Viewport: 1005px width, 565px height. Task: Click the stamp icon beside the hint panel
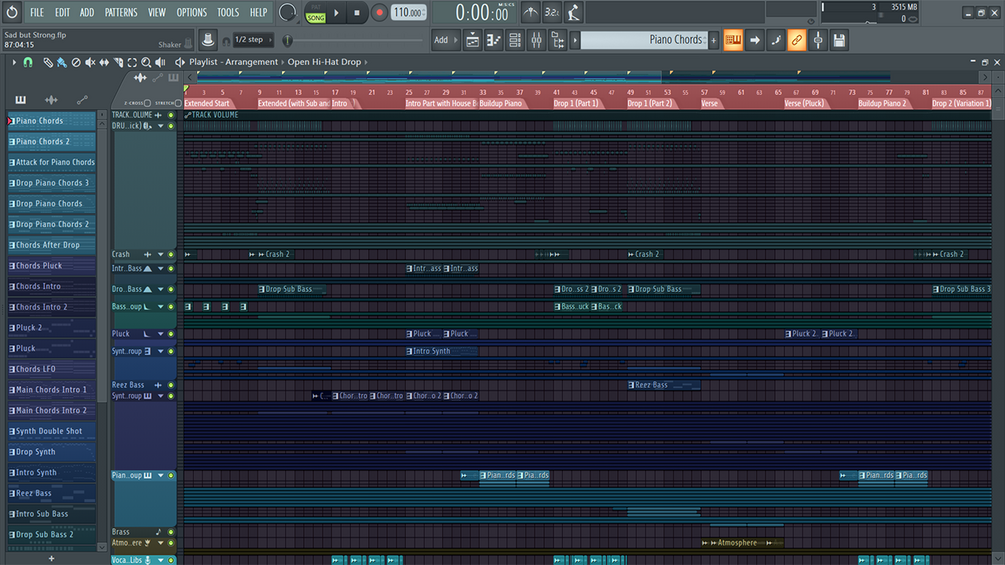point(208,40)
